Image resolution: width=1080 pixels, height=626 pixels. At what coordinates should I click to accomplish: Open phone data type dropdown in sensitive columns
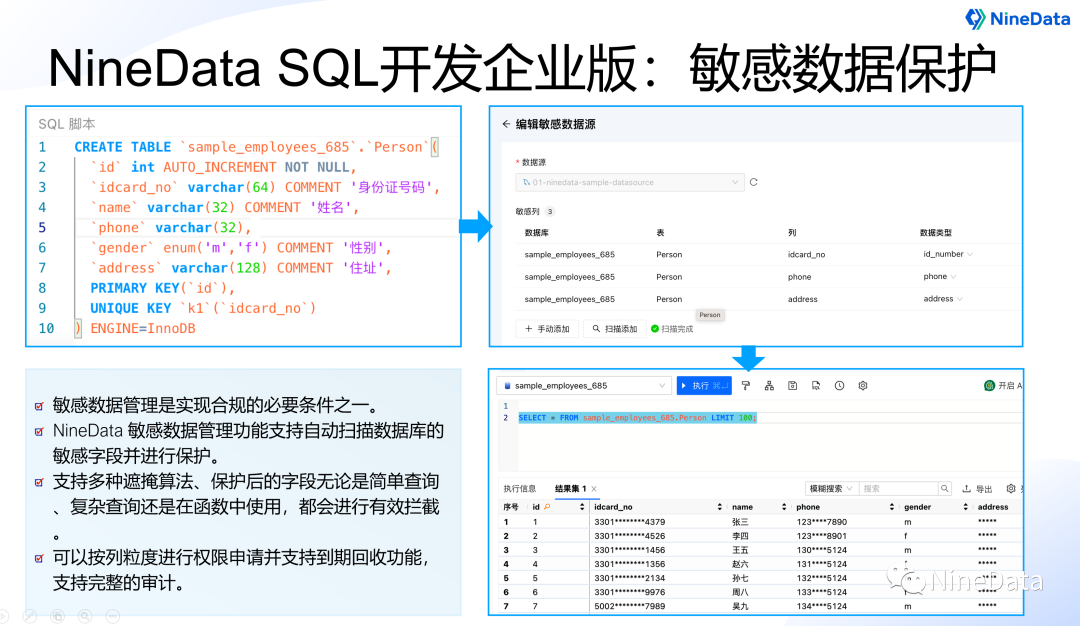(940, 276)
